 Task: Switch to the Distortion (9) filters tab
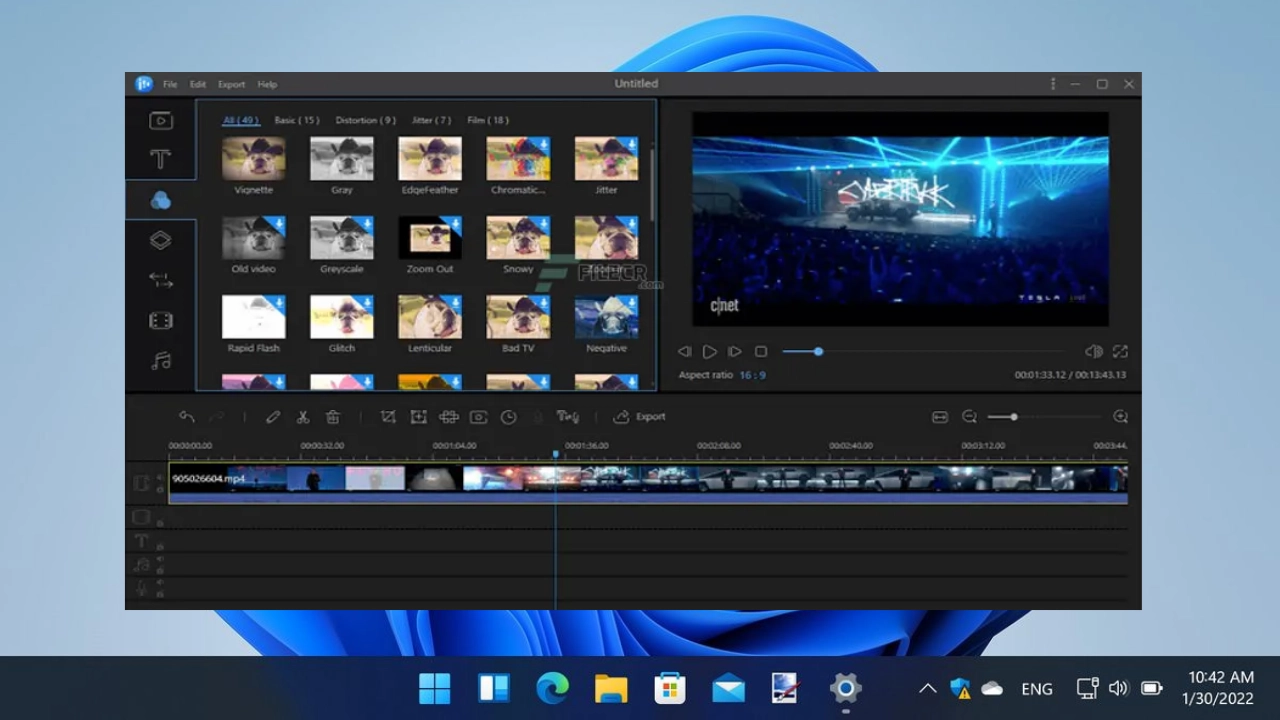(366, 120)
